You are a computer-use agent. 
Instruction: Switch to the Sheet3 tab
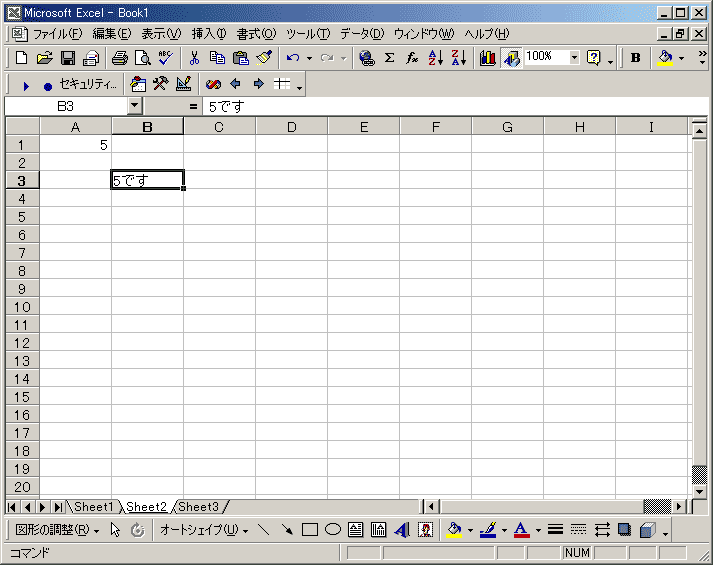pyautogui.click(x=198, y=506)
